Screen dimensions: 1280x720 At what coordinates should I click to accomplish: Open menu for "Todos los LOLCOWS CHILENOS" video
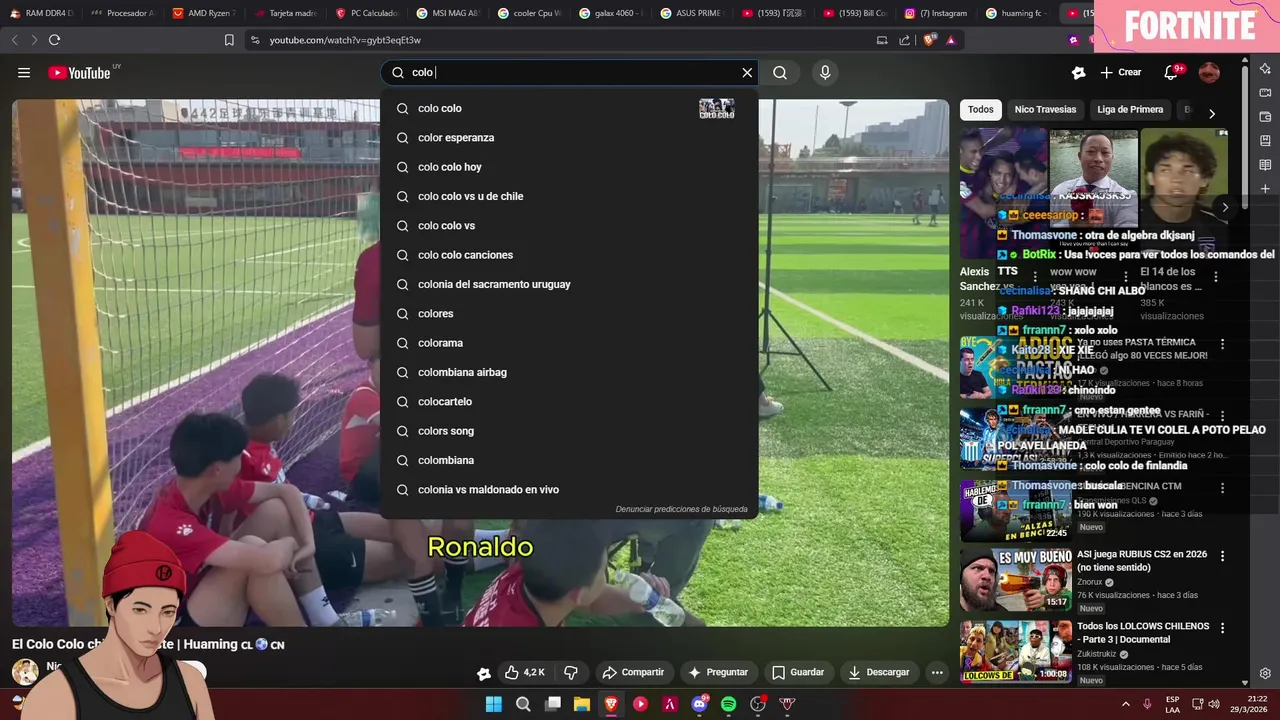(x=1222, y=629)
